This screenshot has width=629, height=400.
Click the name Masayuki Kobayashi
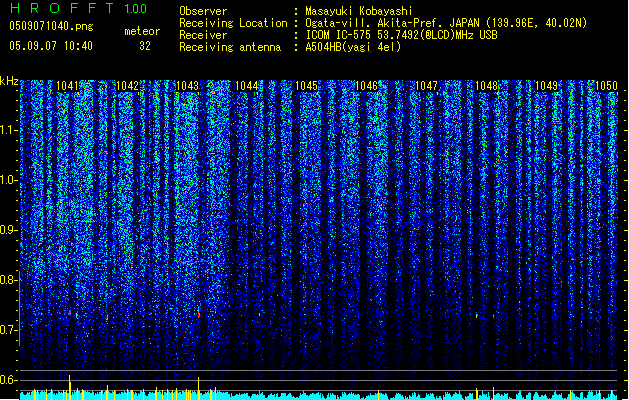359,11
